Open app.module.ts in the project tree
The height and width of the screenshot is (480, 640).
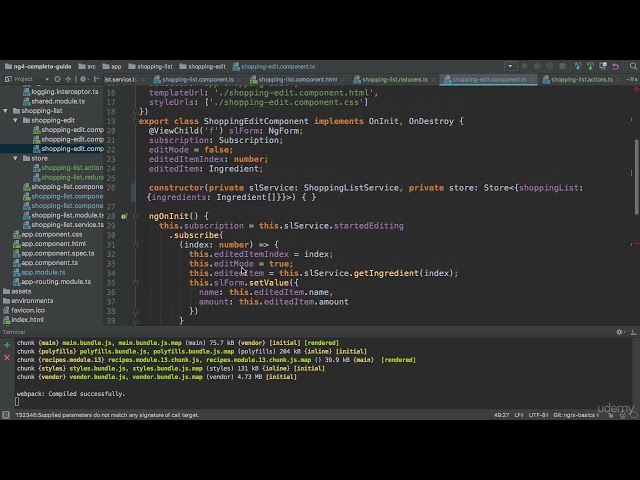(43, 272)
